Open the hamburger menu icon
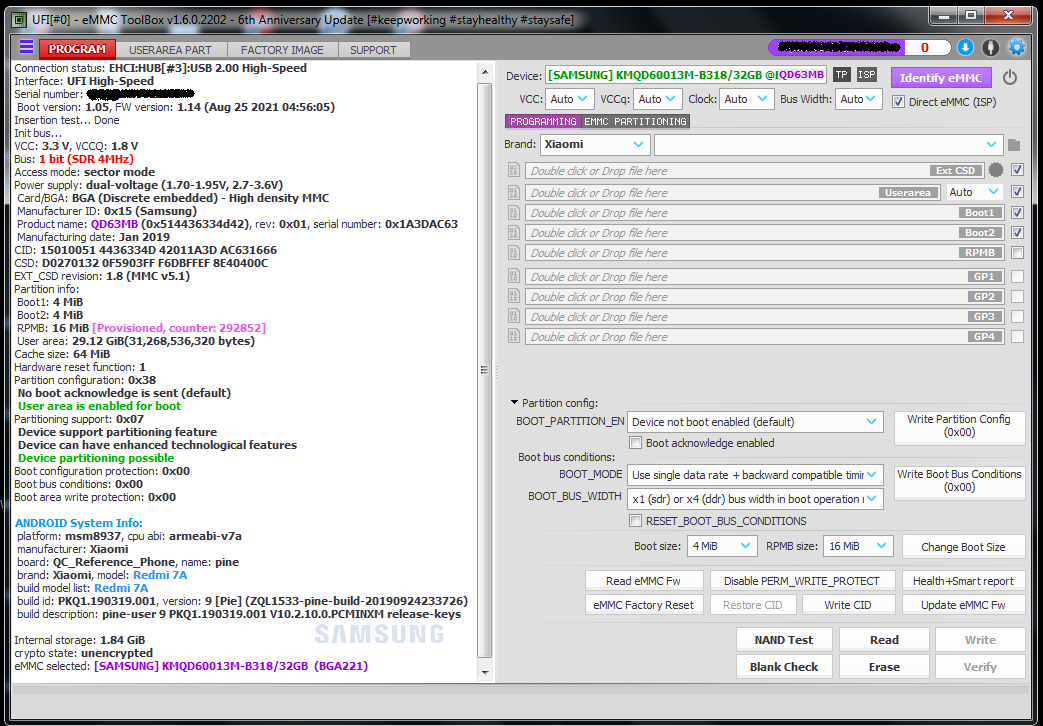Image resolution: width=1043 pixels, height=726 pixels. 26,47
